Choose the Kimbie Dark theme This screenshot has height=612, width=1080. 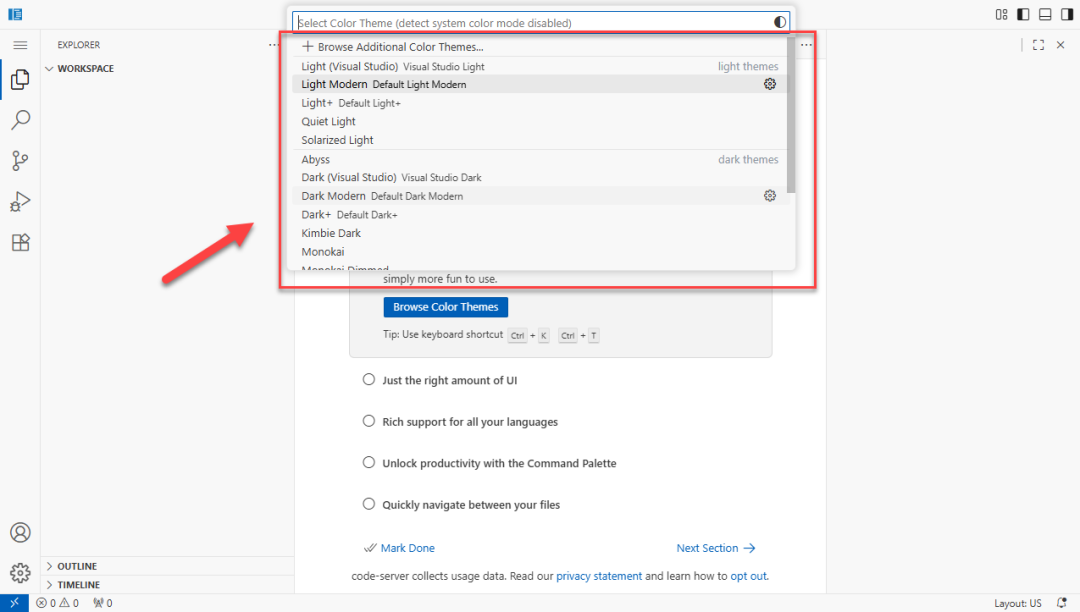(x=331, y=233)
